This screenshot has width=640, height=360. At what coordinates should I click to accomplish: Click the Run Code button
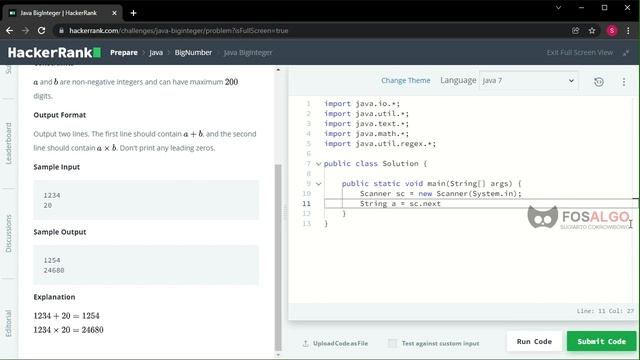[x=534, y=341]
